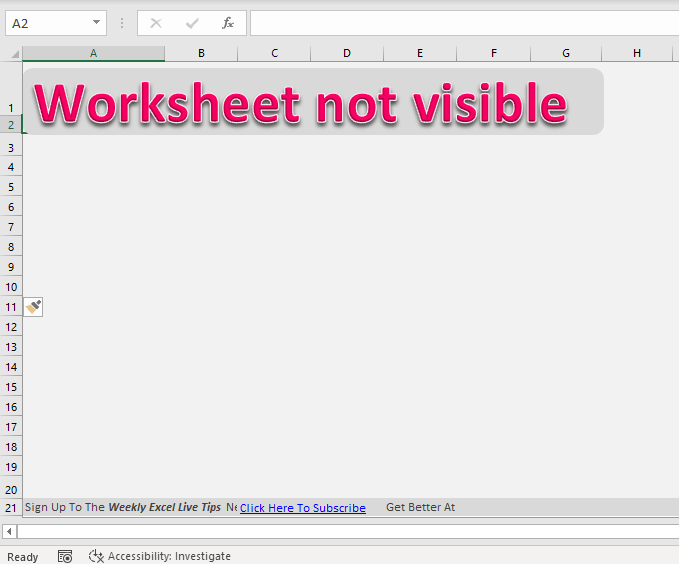Select row 8 header
Screen dimensions: 679x564
pyautogui.click(x=11, y=247)
